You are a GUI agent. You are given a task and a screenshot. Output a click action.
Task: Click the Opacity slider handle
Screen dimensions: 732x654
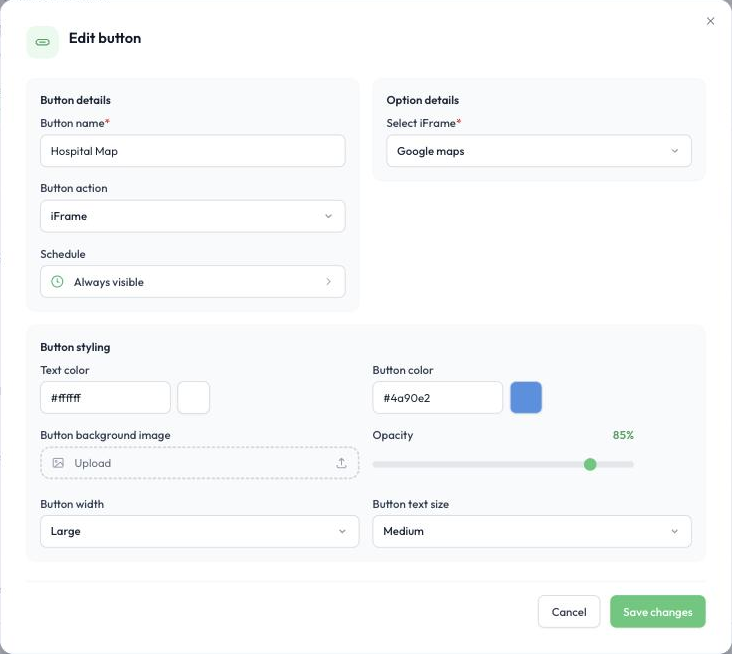coord(590,464)
